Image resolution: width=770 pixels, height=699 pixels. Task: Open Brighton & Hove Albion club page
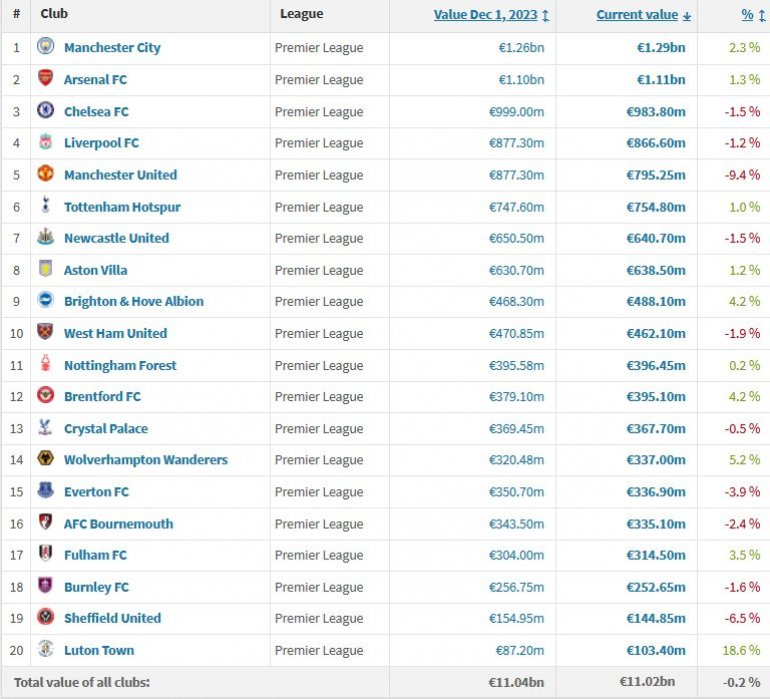(133, 301)
